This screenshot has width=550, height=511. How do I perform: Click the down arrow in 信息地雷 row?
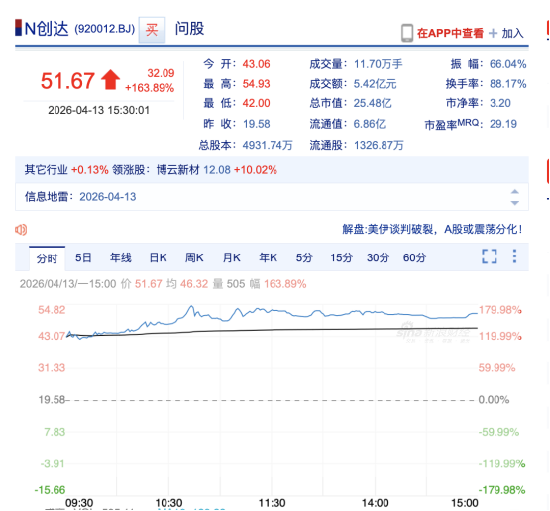coord(515,203)
